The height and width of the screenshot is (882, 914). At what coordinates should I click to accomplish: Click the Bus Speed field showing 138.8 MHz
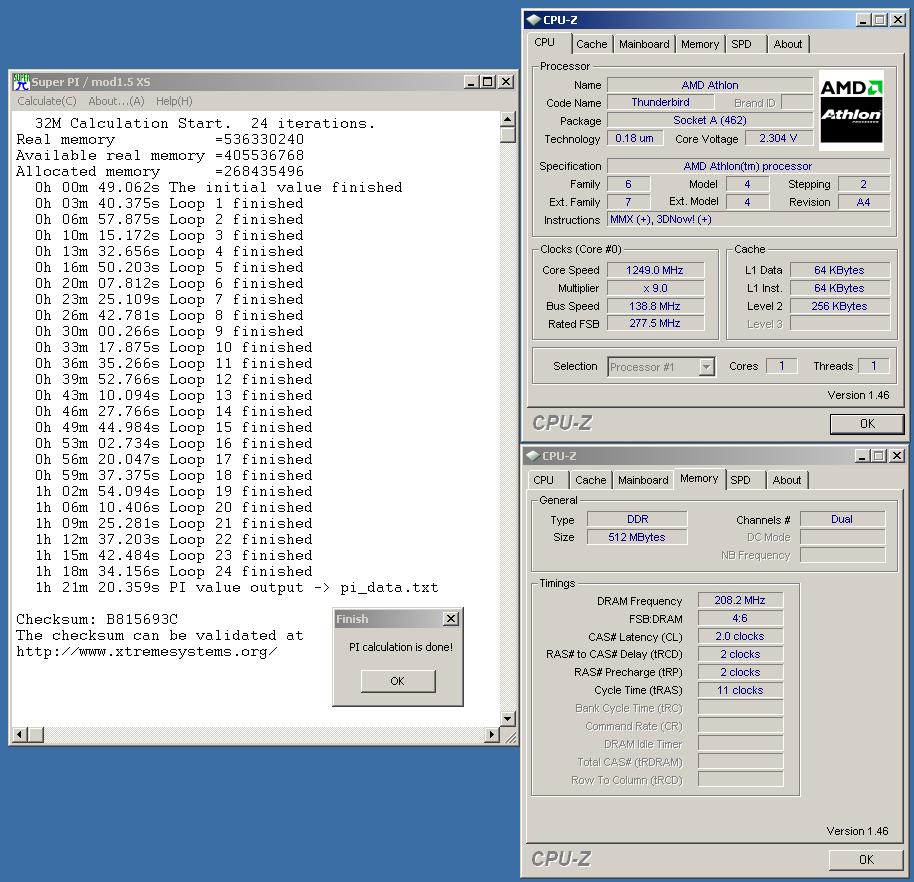(655, 306)
